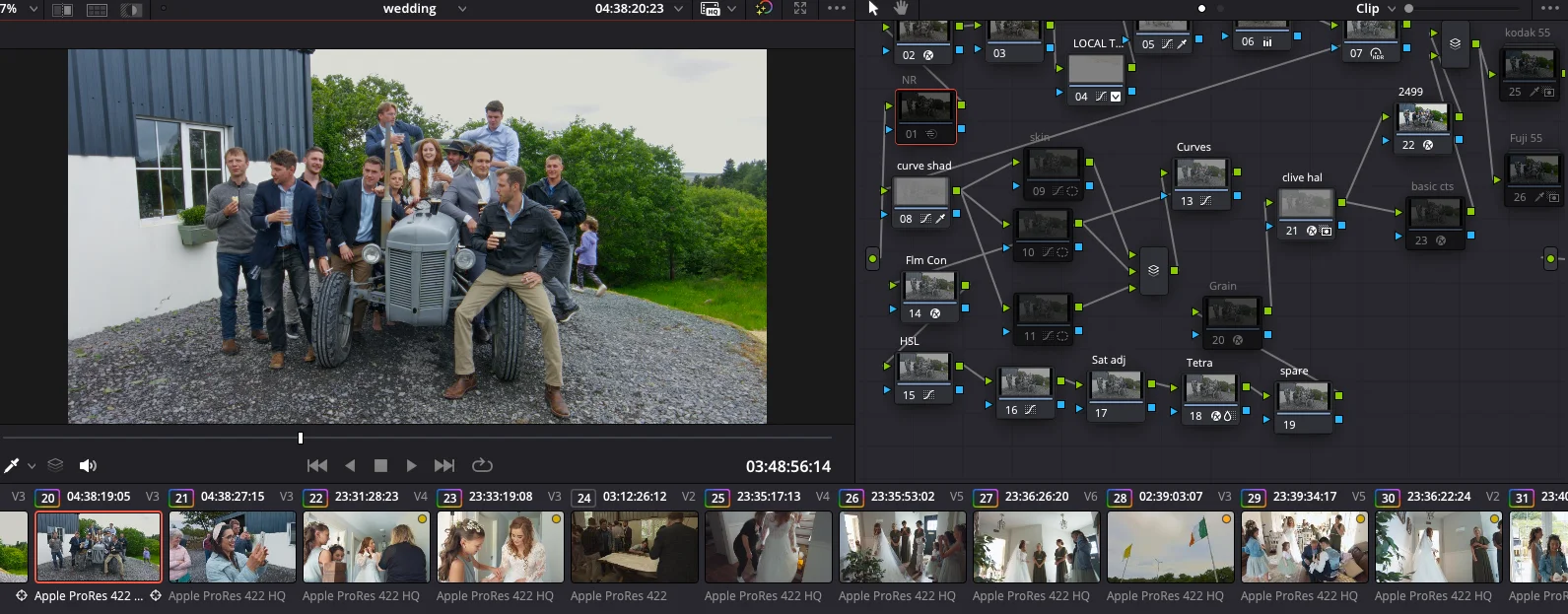Click the qualifier eyedropper picker tool

[x=13, y=465]
